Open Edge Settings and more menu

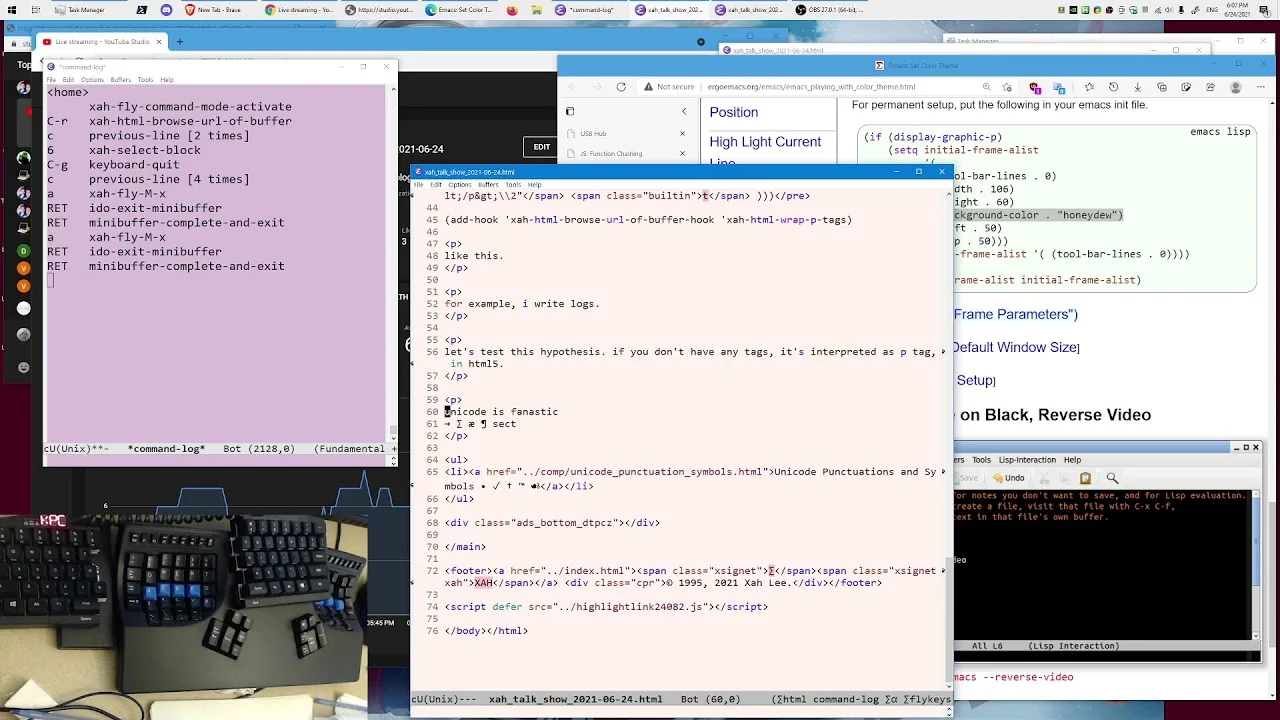[x=1259, y=87]
